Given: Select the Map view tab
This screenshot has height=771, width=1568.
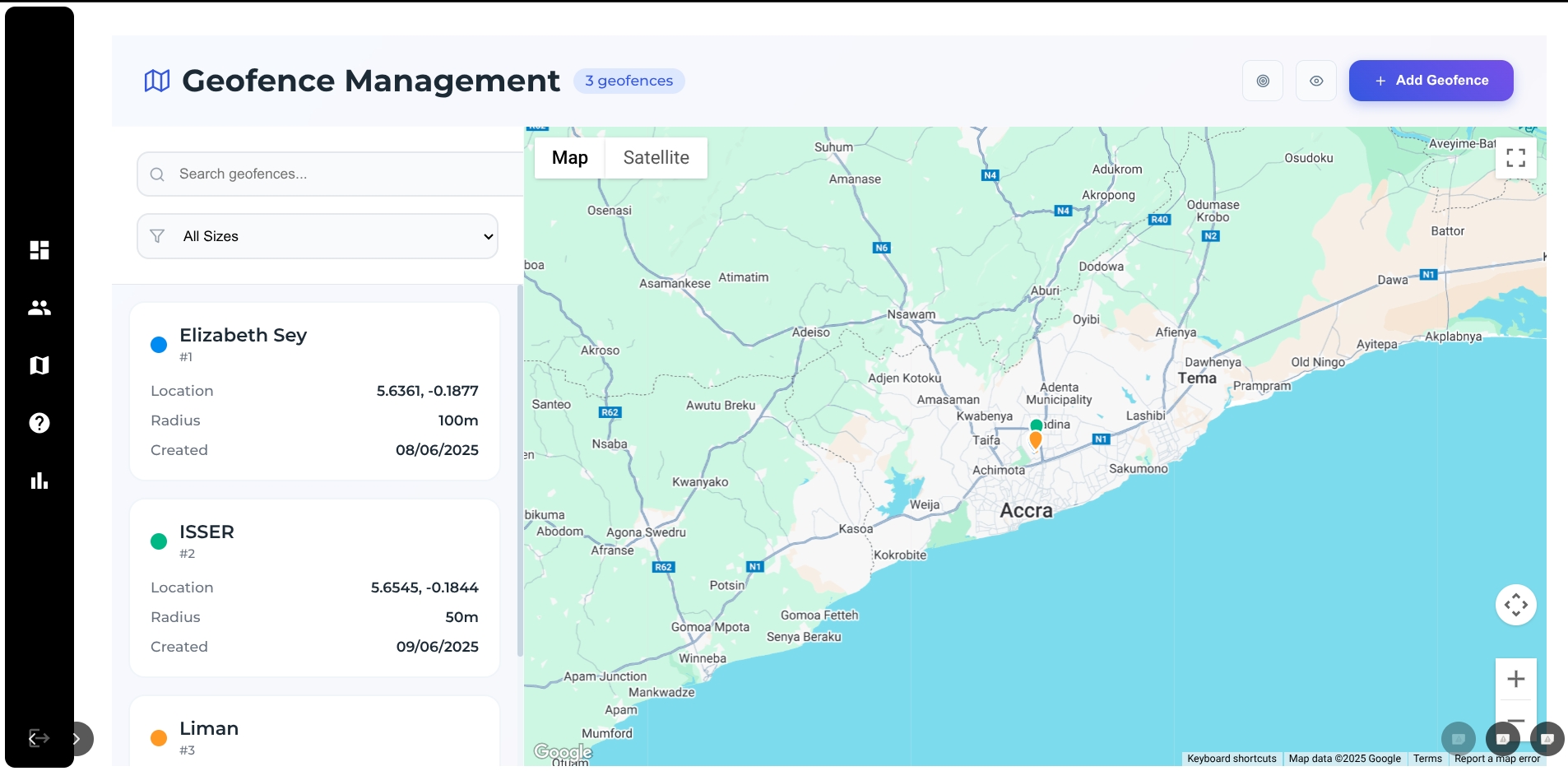Looking at the screenshot, I should [569, 158].
